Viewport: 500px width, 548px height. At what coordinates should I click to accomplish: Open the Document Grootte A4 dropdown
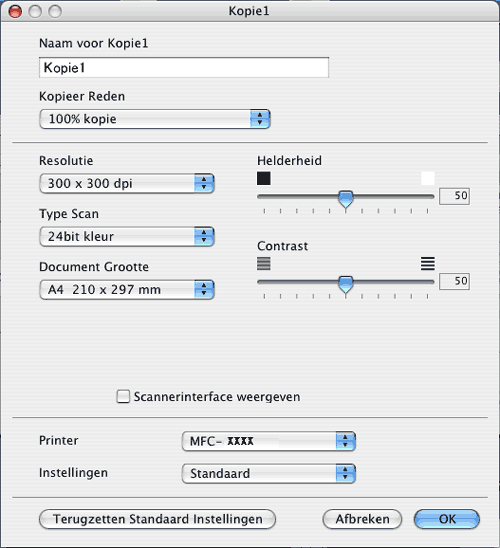[x=127, y=290]
